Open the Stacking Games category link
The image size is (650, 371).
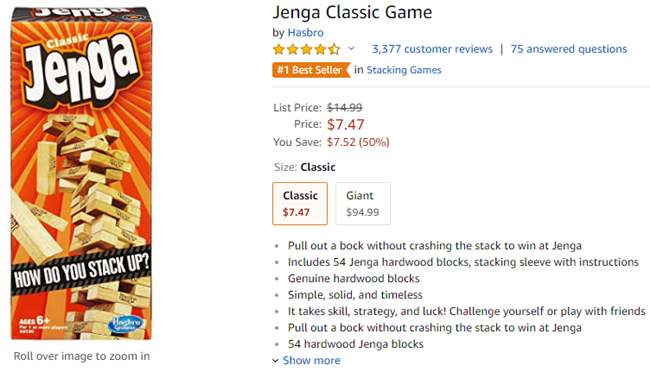(x=404, y=70)
